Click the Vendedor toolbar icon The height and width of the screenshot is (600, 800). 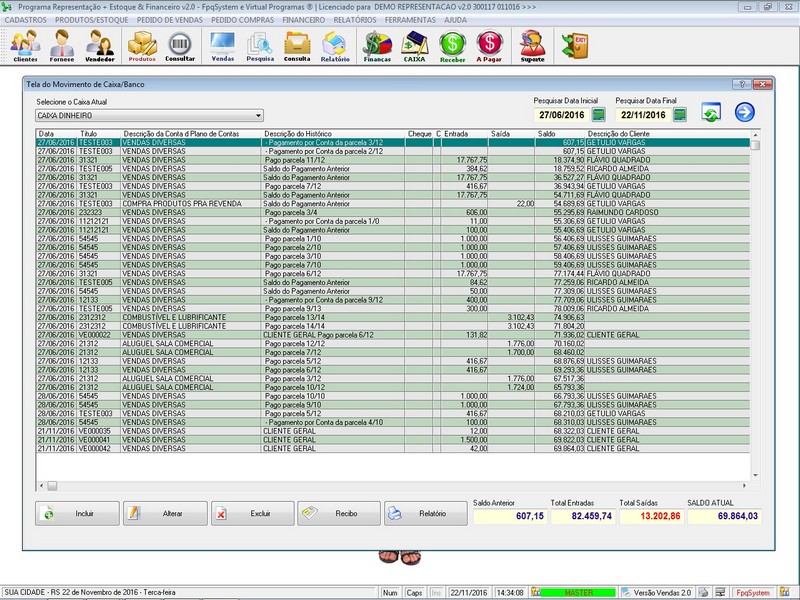[99, 46]
